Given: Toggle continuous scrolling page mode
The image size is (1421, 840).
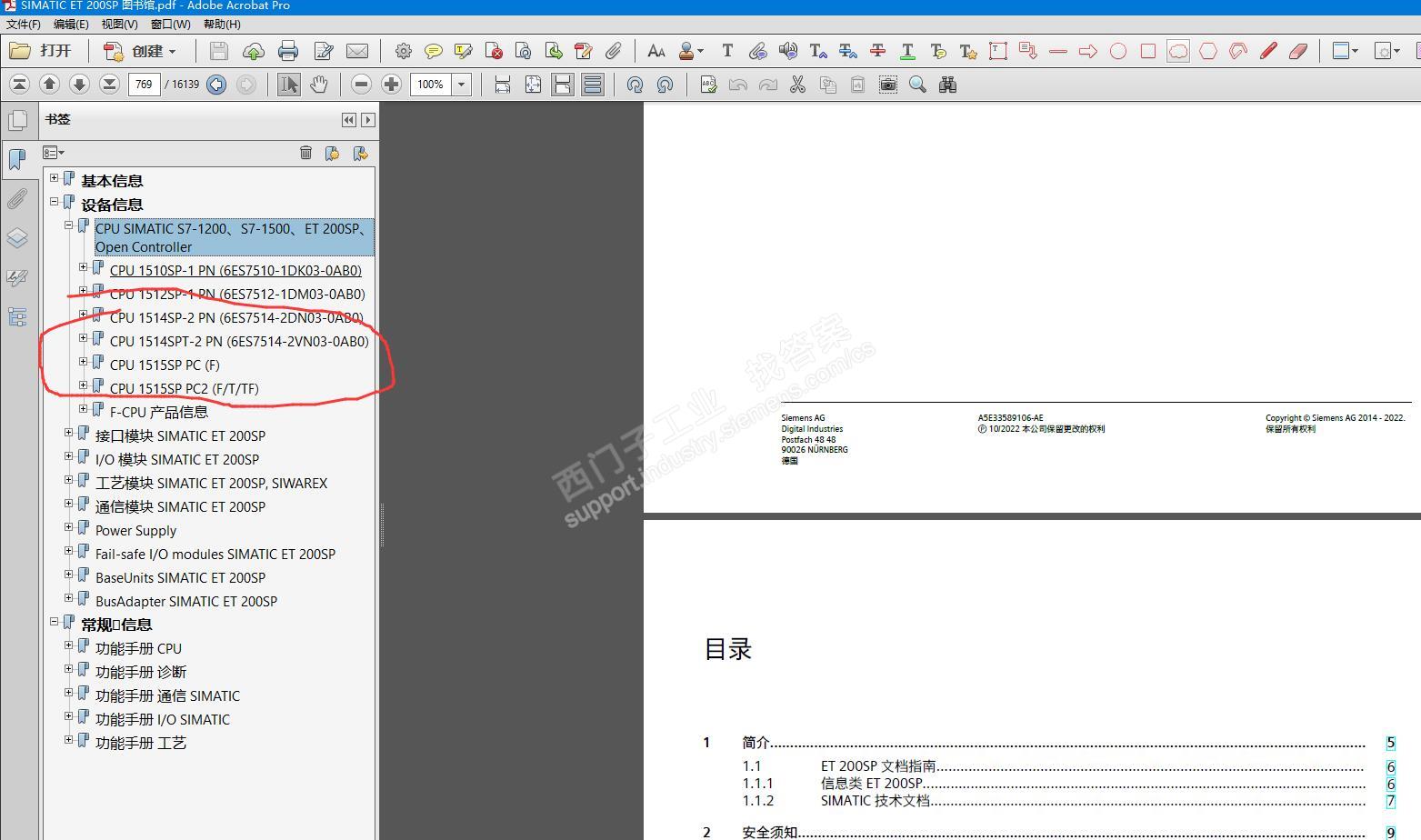Looking at the screenshot, I should (x=593, y=85).
